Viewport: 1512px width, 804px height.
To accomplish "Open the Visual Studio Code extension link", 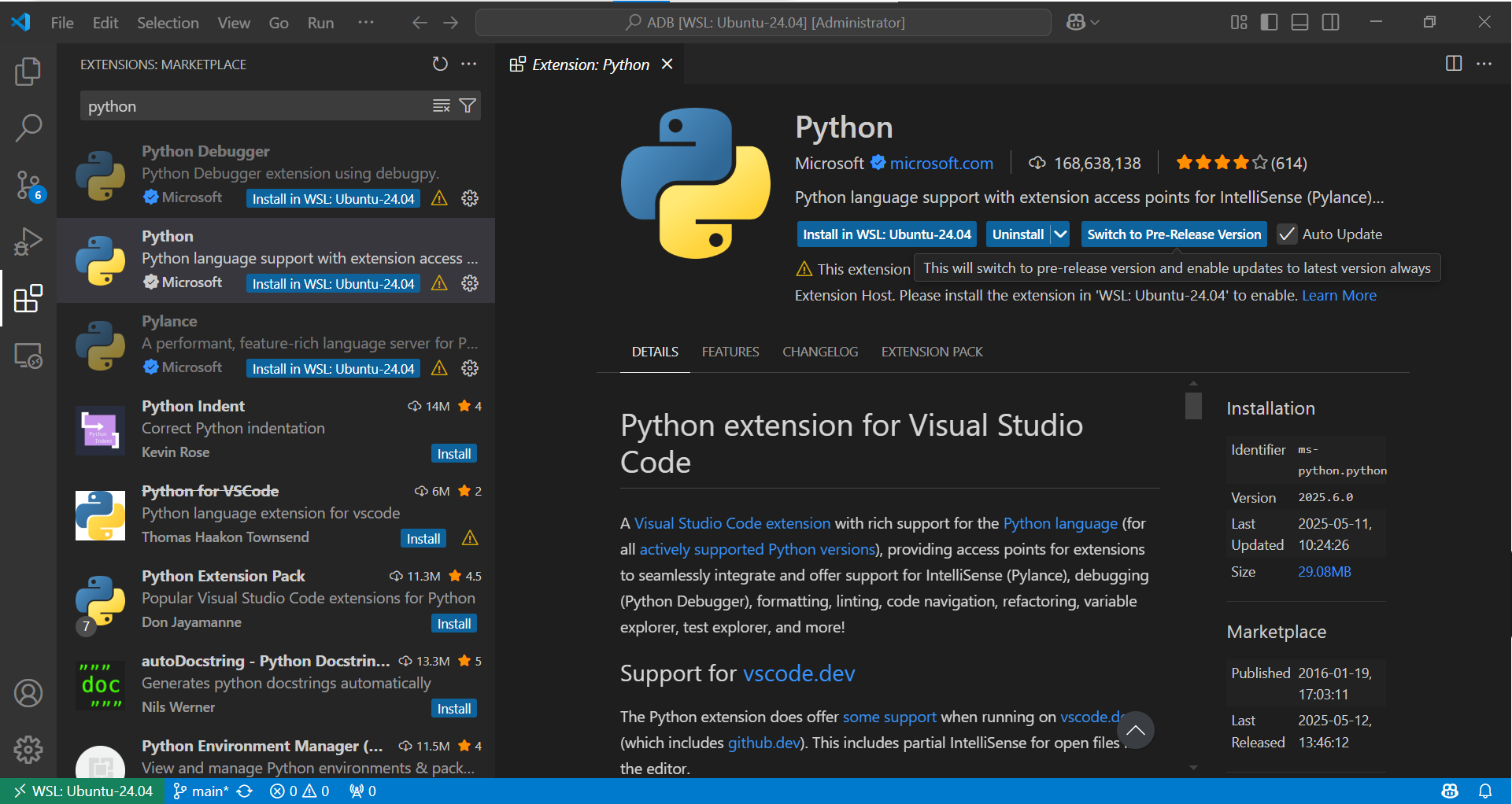I will coord(732,523).
